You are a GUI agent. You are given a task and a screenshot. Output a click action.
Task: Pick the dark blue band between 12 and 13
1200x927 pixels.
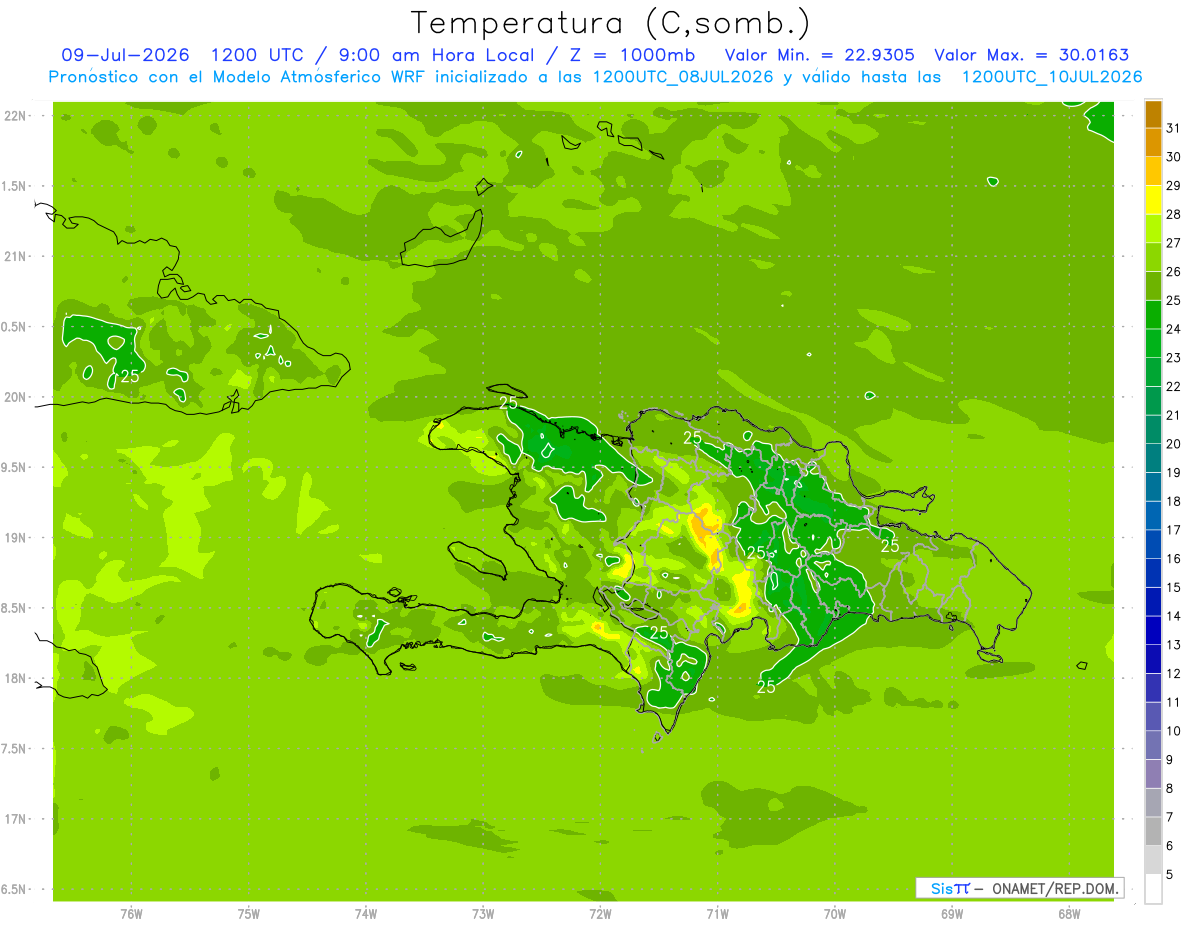[x=1153, y=659]
